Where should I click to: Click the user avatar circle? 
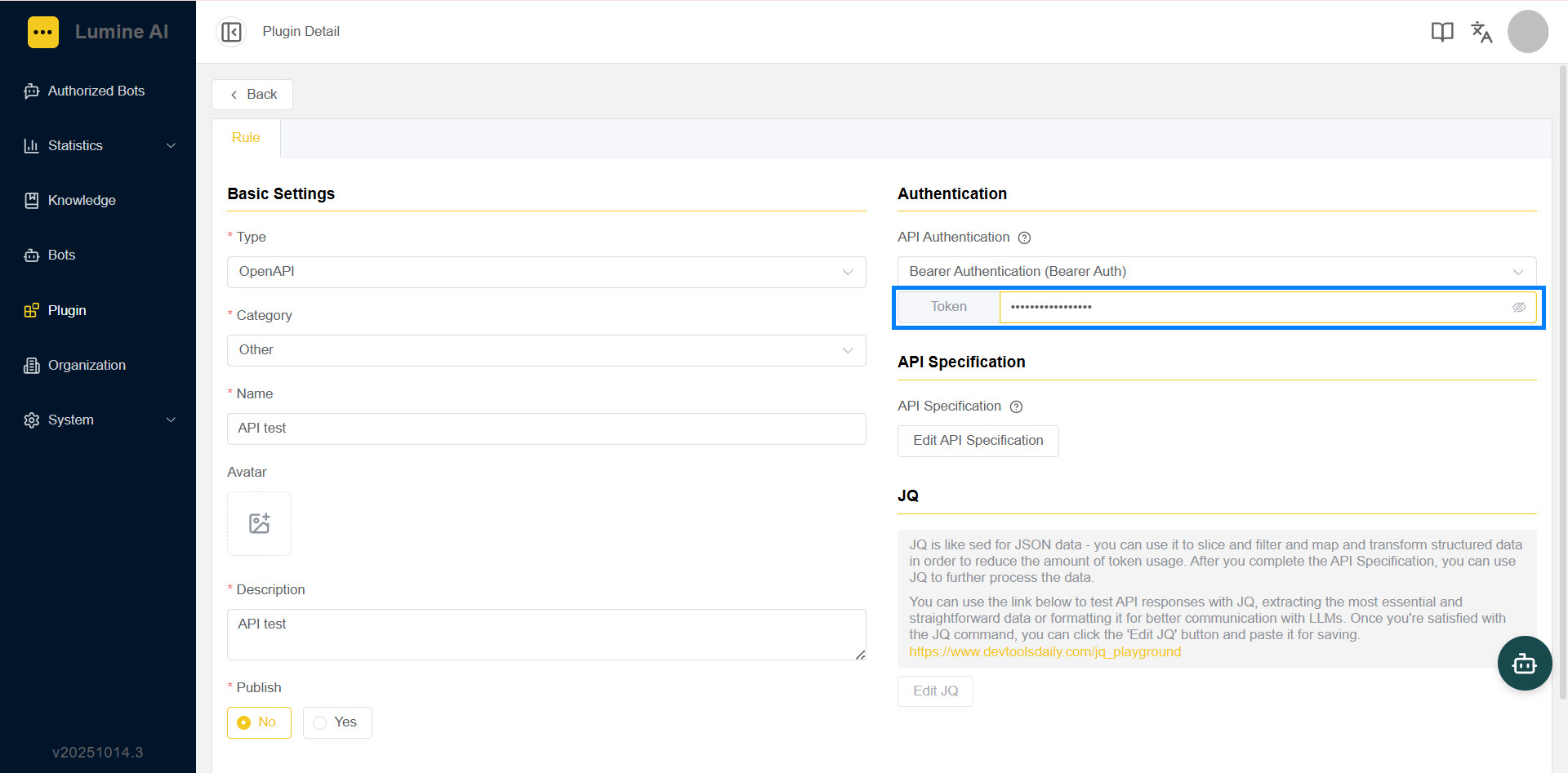(1528, 32)
